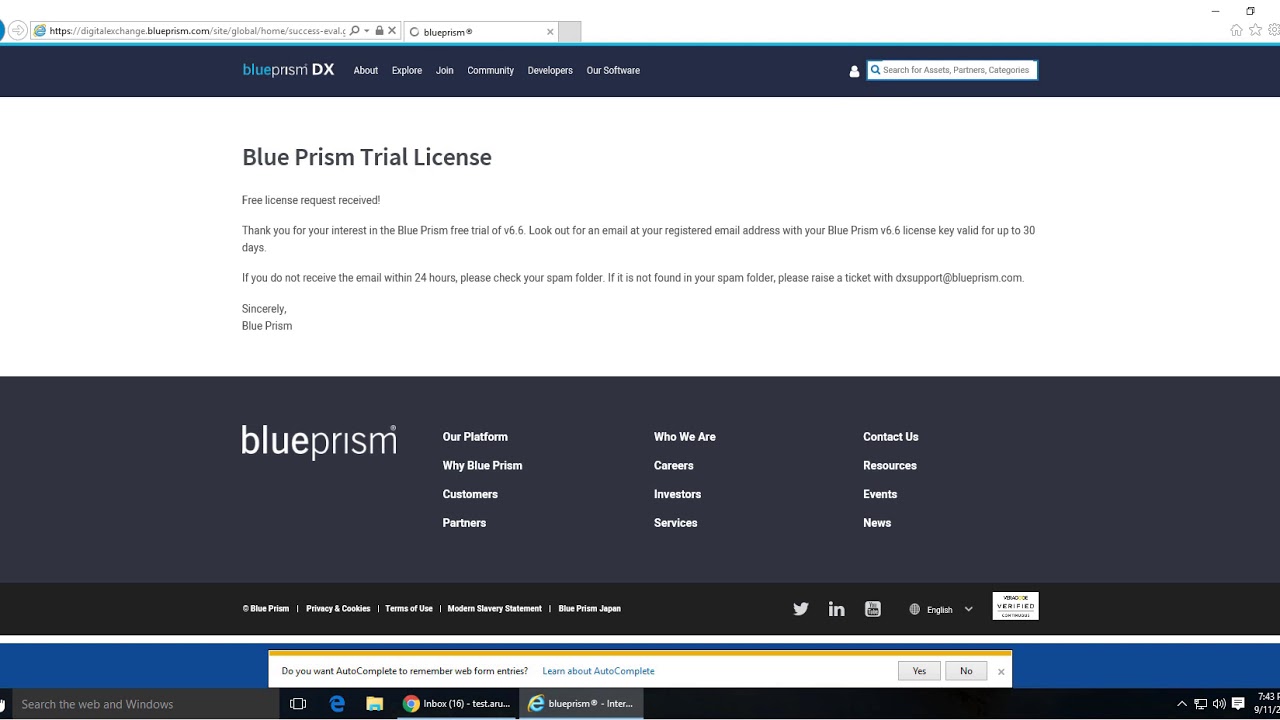This screenshot has width=1280, height=720.
Task: Click the Who We Are footer link
Action: [685, 437]
